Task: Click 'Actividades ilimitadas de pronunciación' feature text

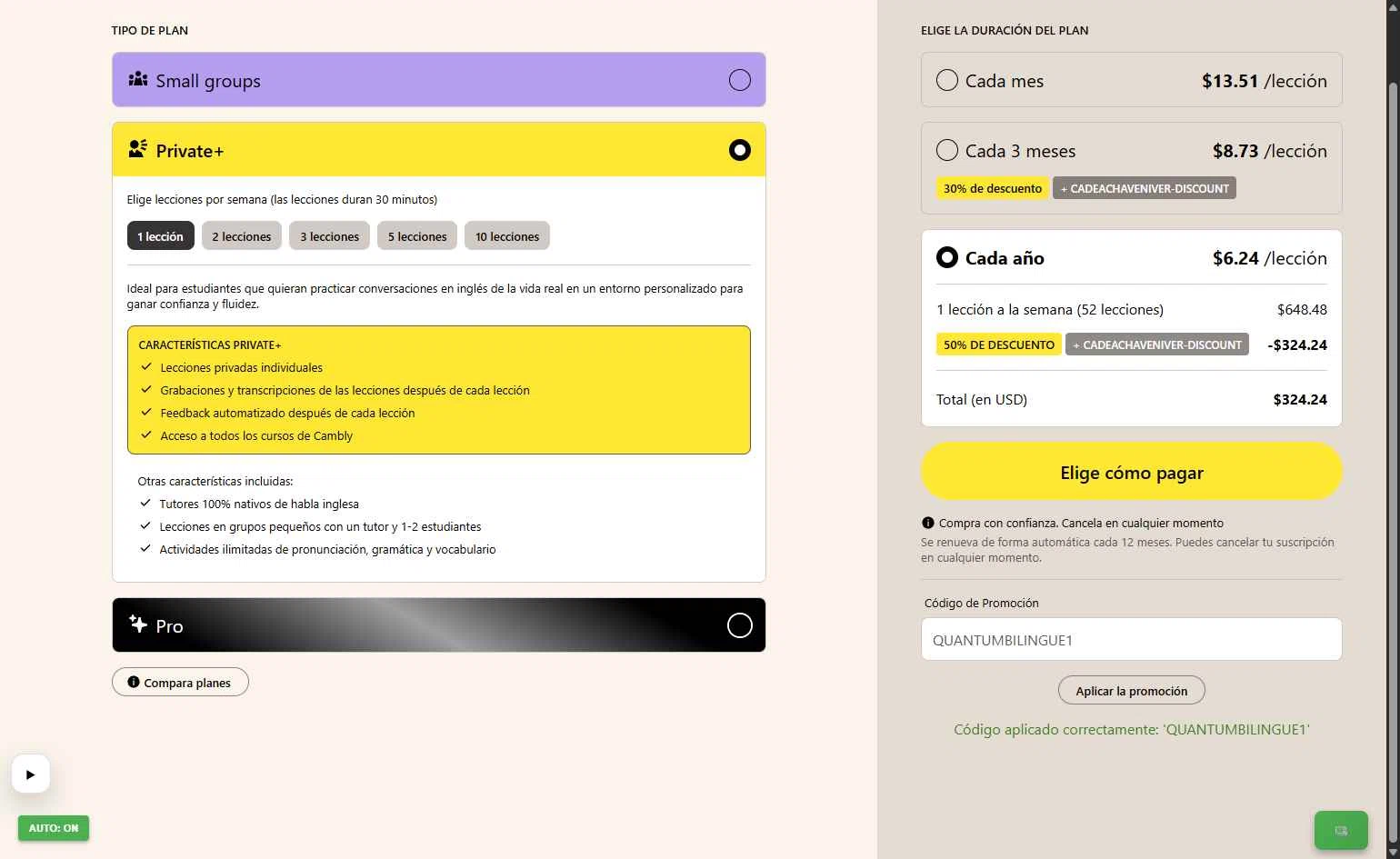Action: (327, 549)
